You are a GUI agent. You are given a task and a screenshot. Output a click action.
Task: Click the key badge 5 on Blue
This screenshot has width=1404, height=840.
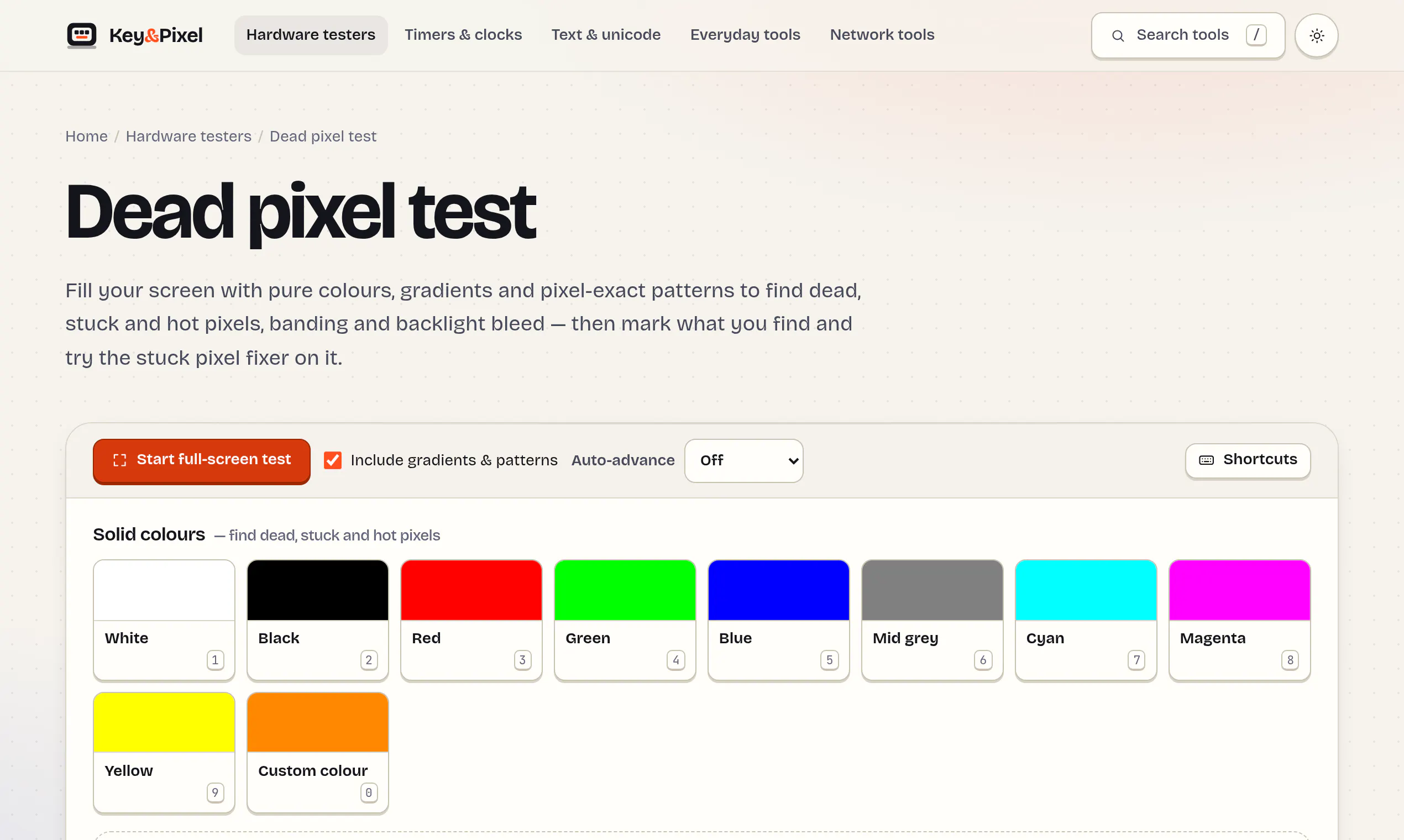pos(829,660)
